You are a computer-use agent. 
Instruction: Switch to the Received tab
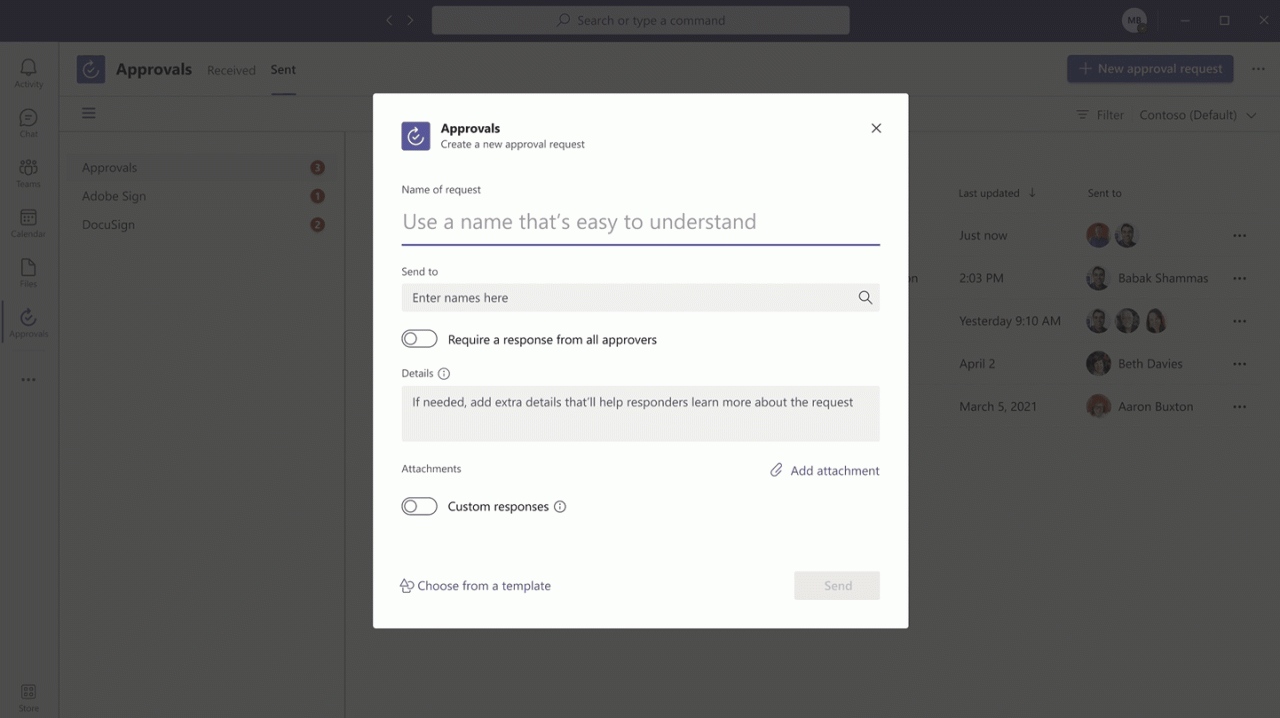[x=231, y=70]
